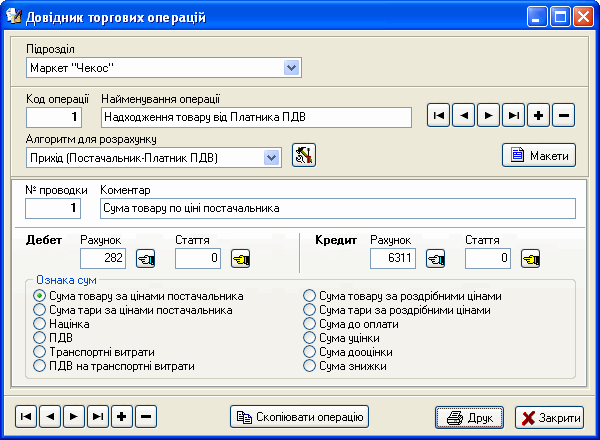Delete operation with upper minus button
Viewport: 600px width, 440px height.
tap(563, 115)
